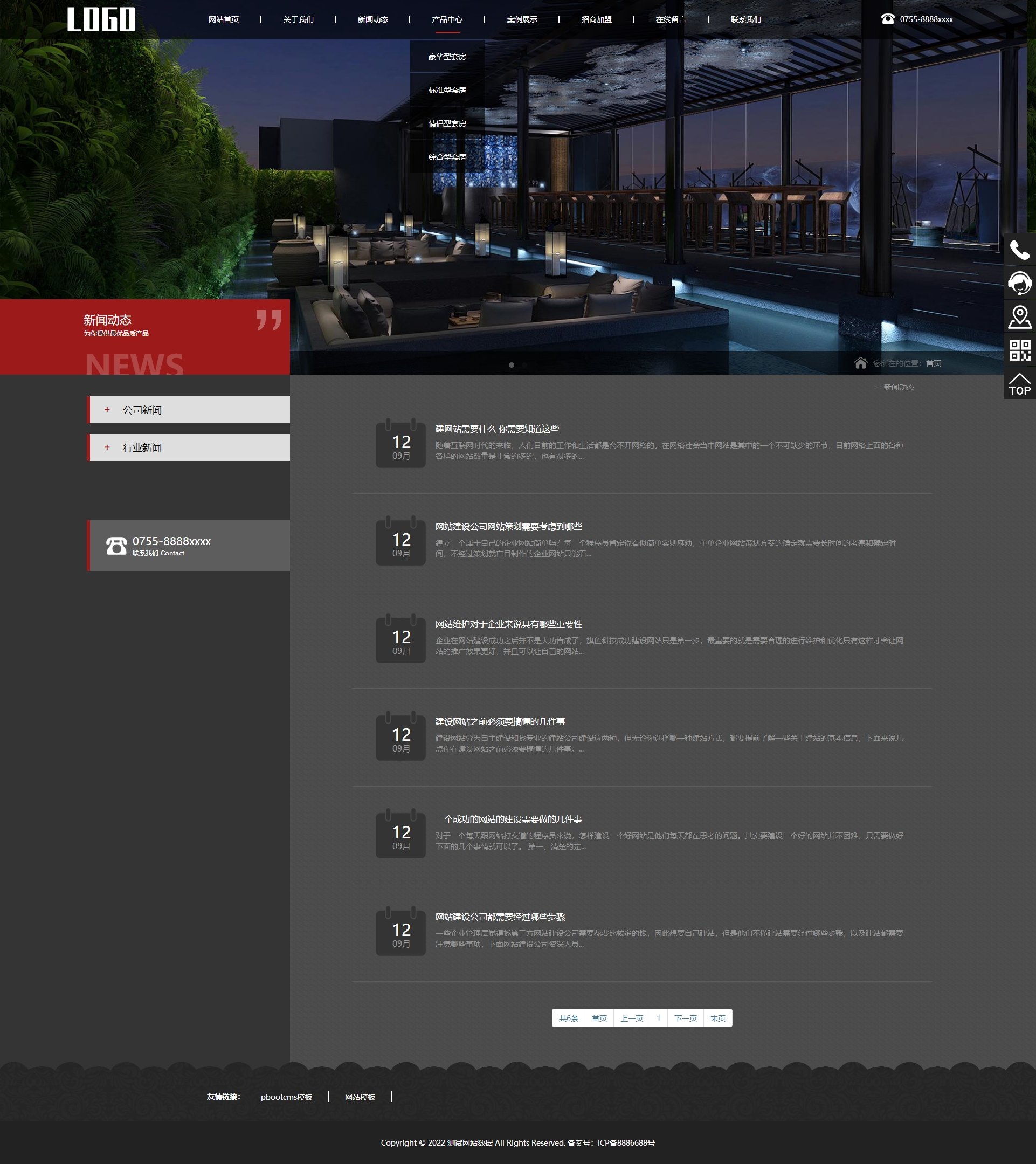Screen dimensions: 1036x1164
Task: Click the pbootcms模板 footer link
Action: click(286, 1097)
